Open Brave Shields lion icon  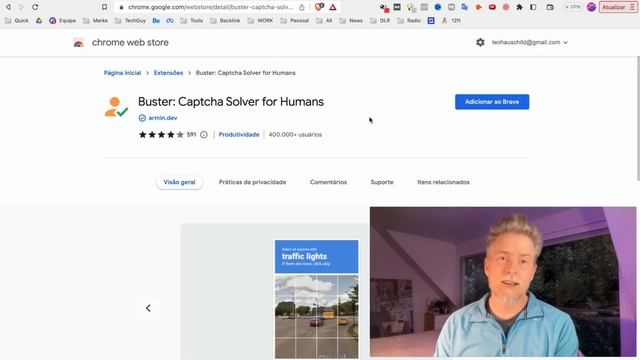(x=319, y=7)
